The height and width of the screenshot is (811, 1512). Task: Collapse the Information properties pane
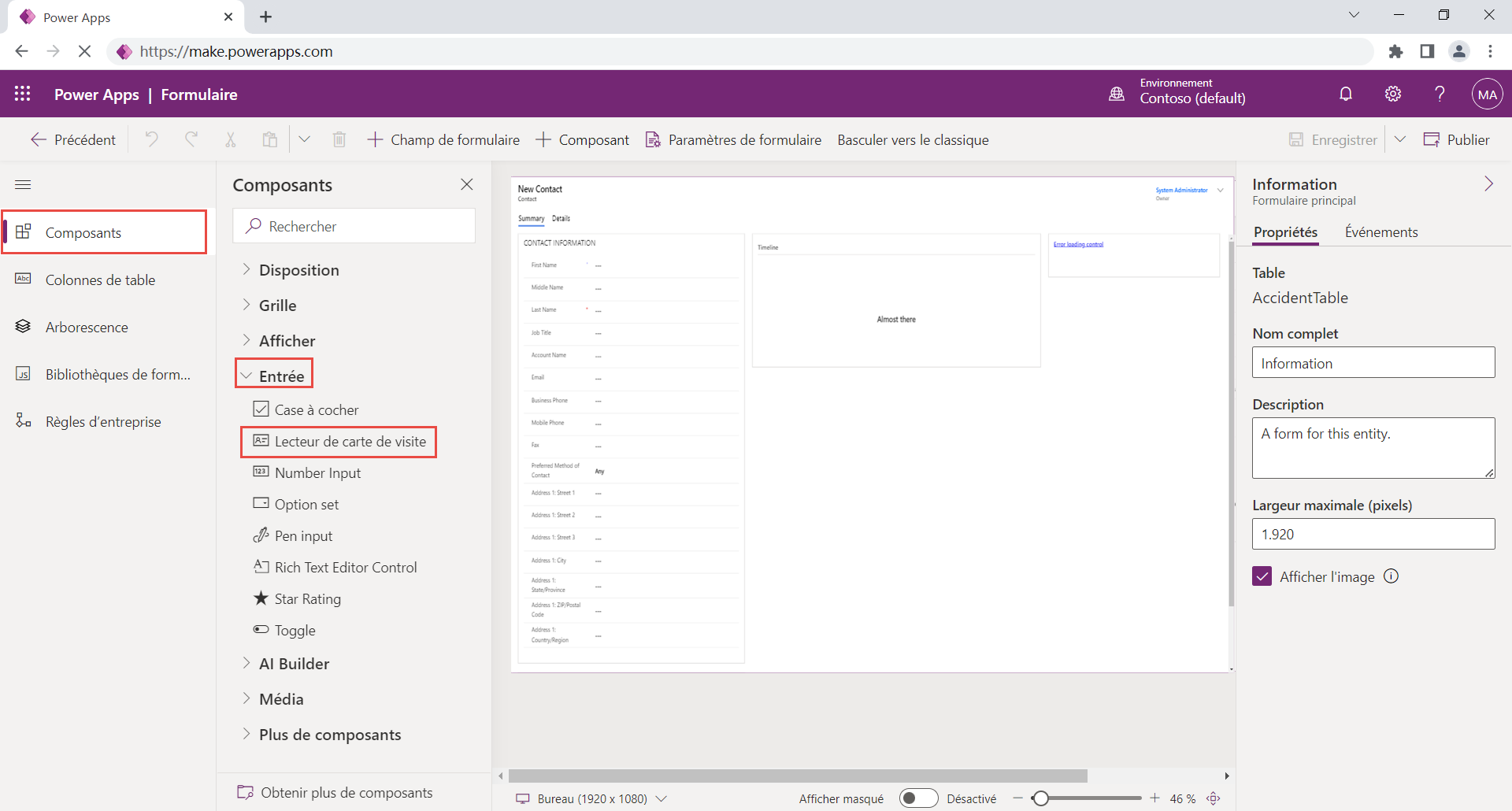pyautogui.click(x=1488, y=184)
